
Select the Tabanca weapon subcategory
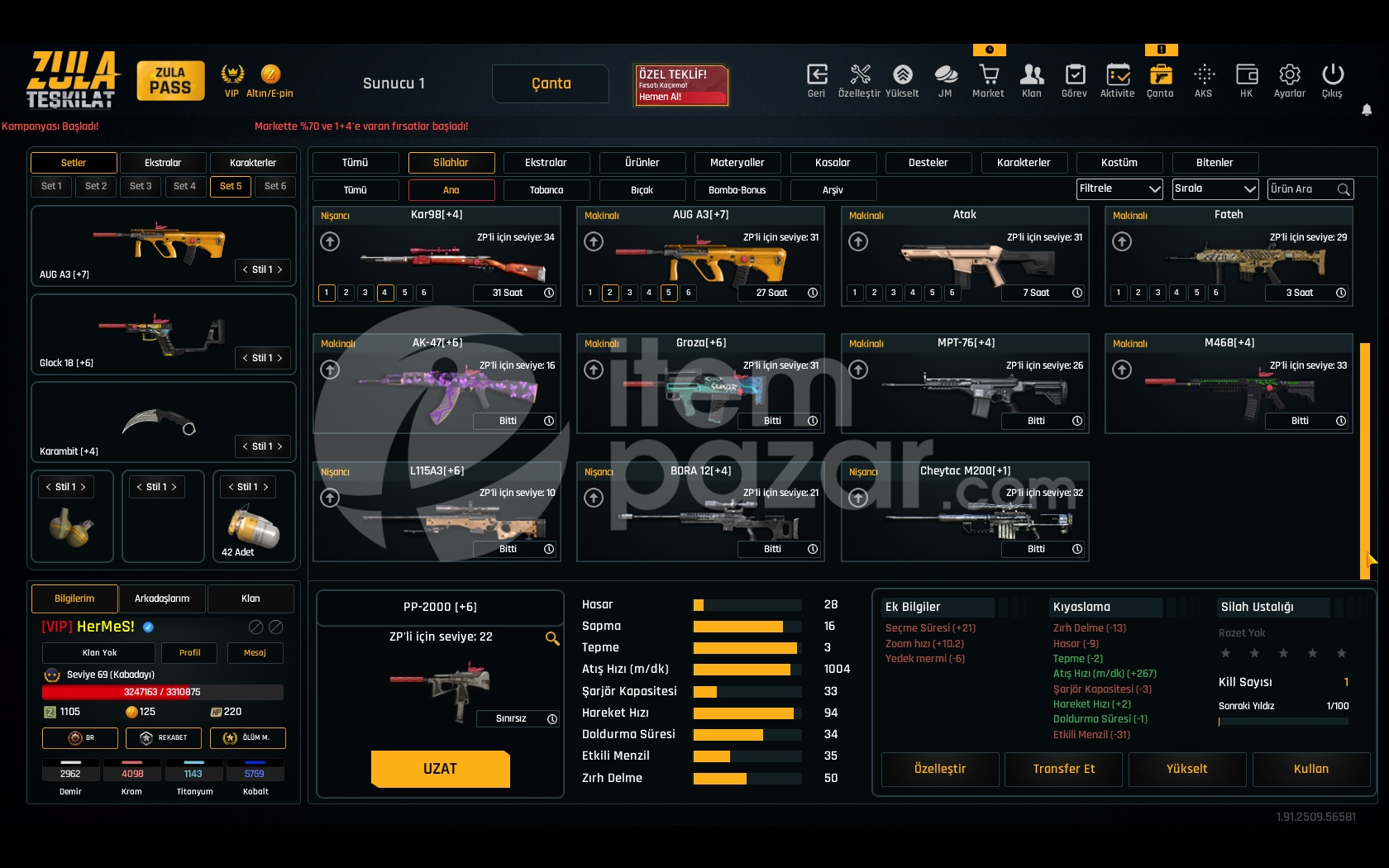(x=547, y=190)
